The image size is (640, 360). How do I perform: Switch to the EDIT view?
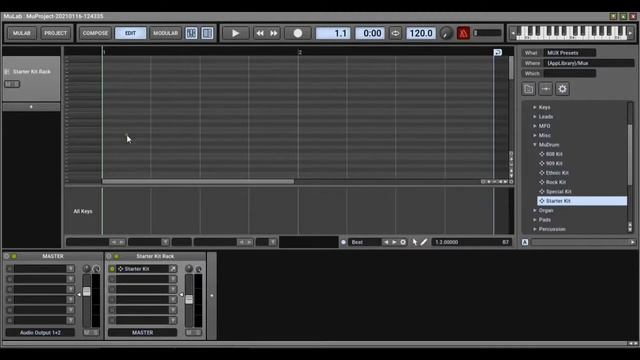[131, 33]
